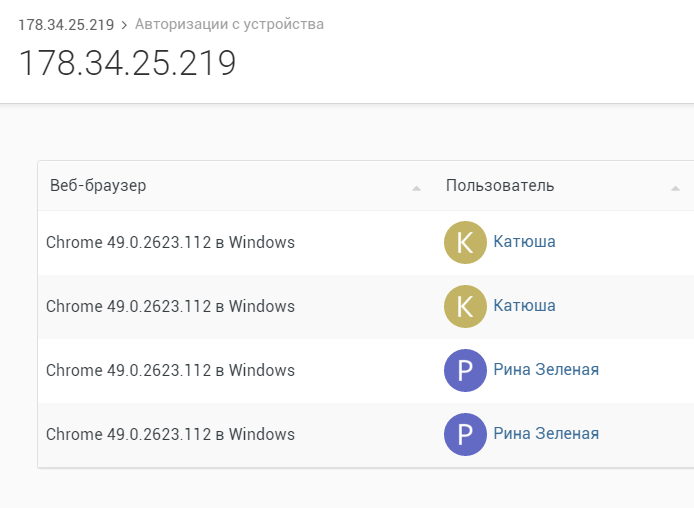Click the K avatar in the first row
This screenshot has width=694, height=508.
465,242
